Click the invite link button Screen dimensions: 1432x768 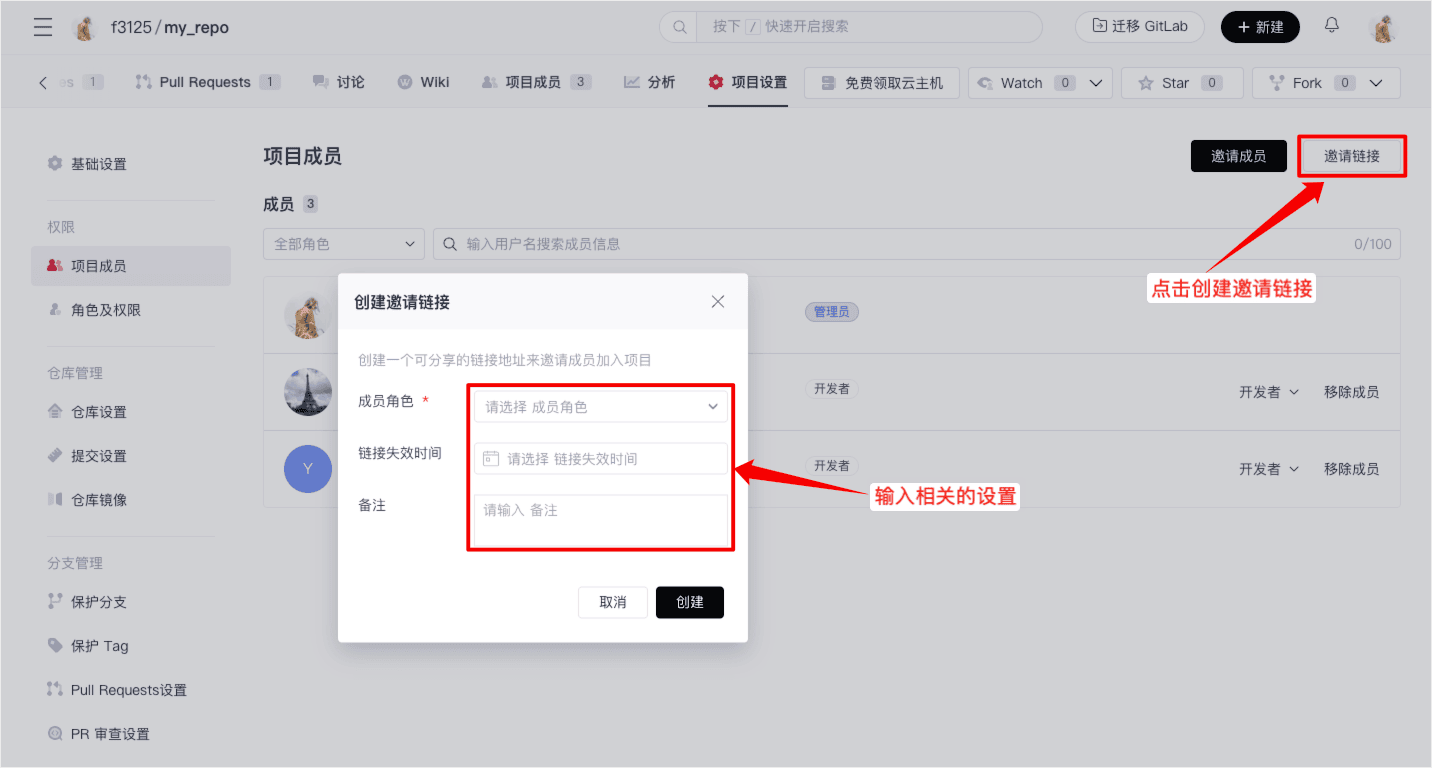tap(1351, 156)
